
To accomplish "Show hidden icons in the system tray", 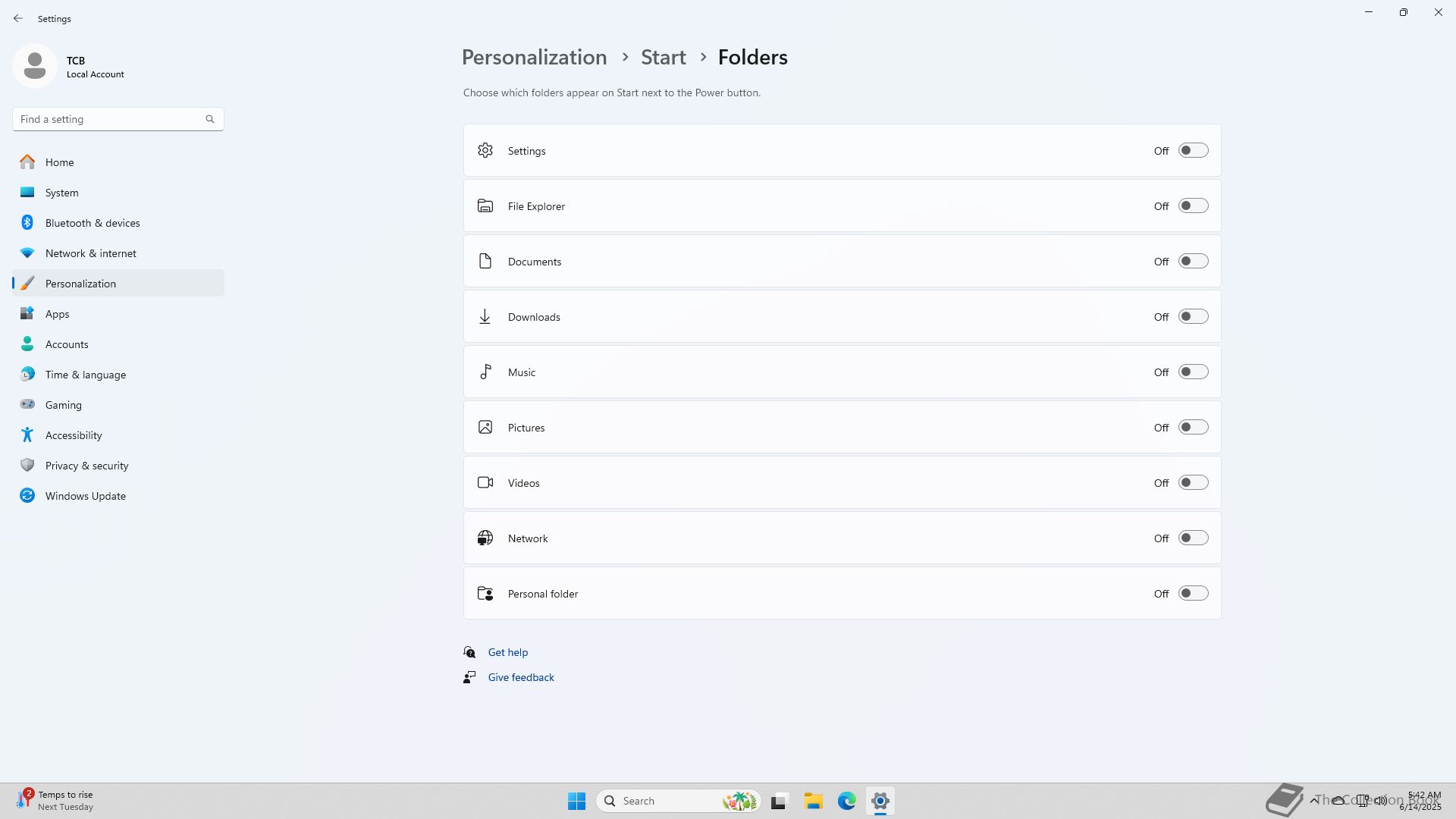I will [1313, 800].
